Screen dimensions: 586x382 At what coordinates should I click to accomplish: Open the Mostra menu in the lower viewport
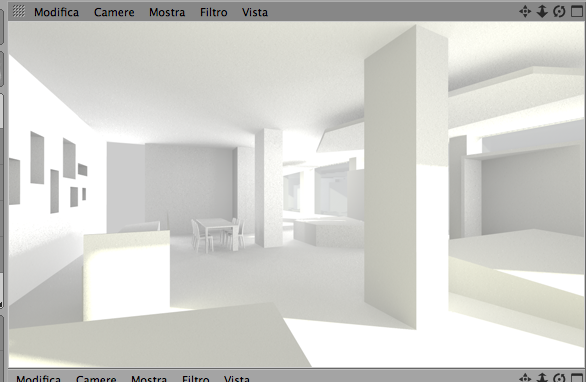click(149, 378)
